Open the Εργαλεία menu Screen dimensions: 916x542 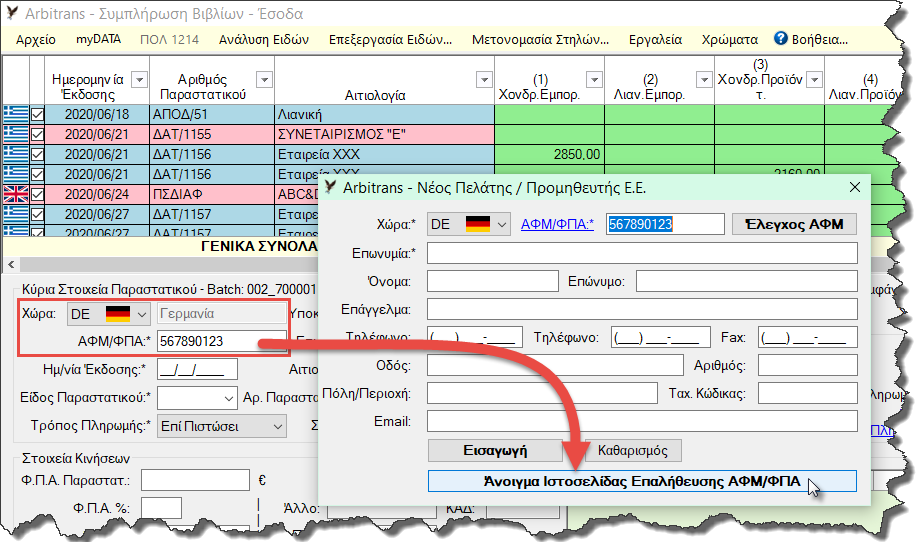click(x=655, y=40)
